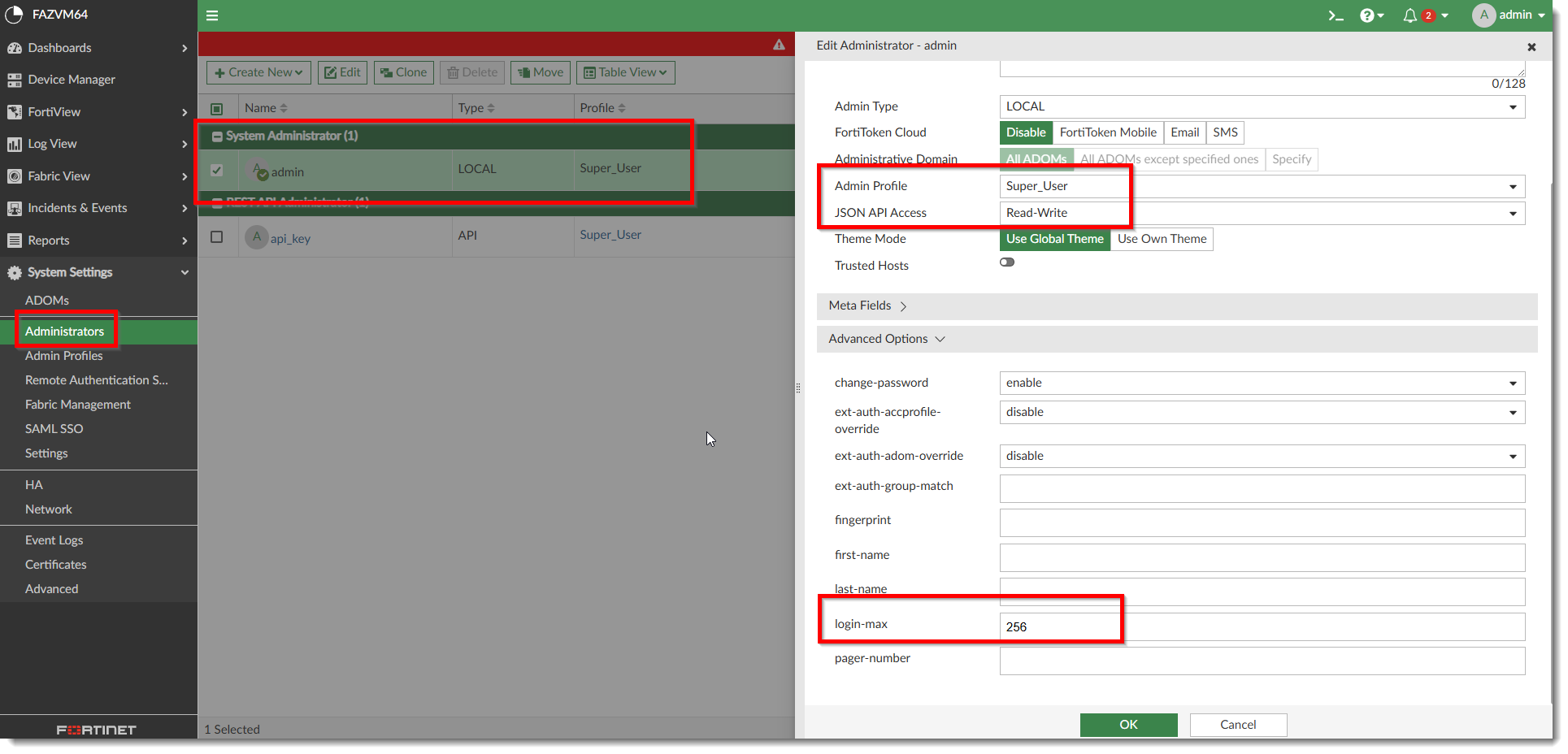The image size is (1568, 754).
Task: Click OK to save administrator changes
Action: (x=1128, y=725)
